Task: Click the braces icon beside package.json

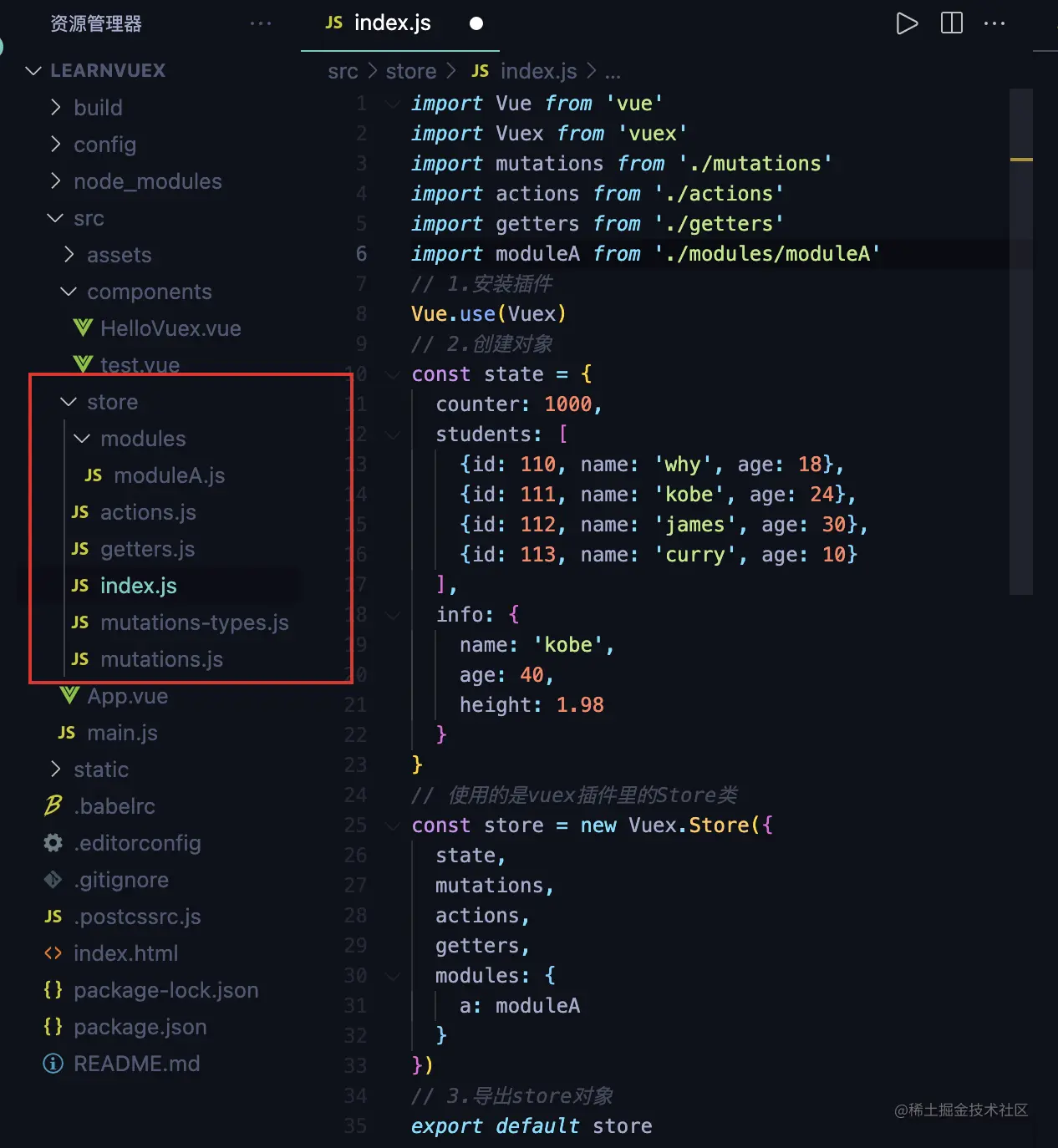Action: pos(53,1027)
